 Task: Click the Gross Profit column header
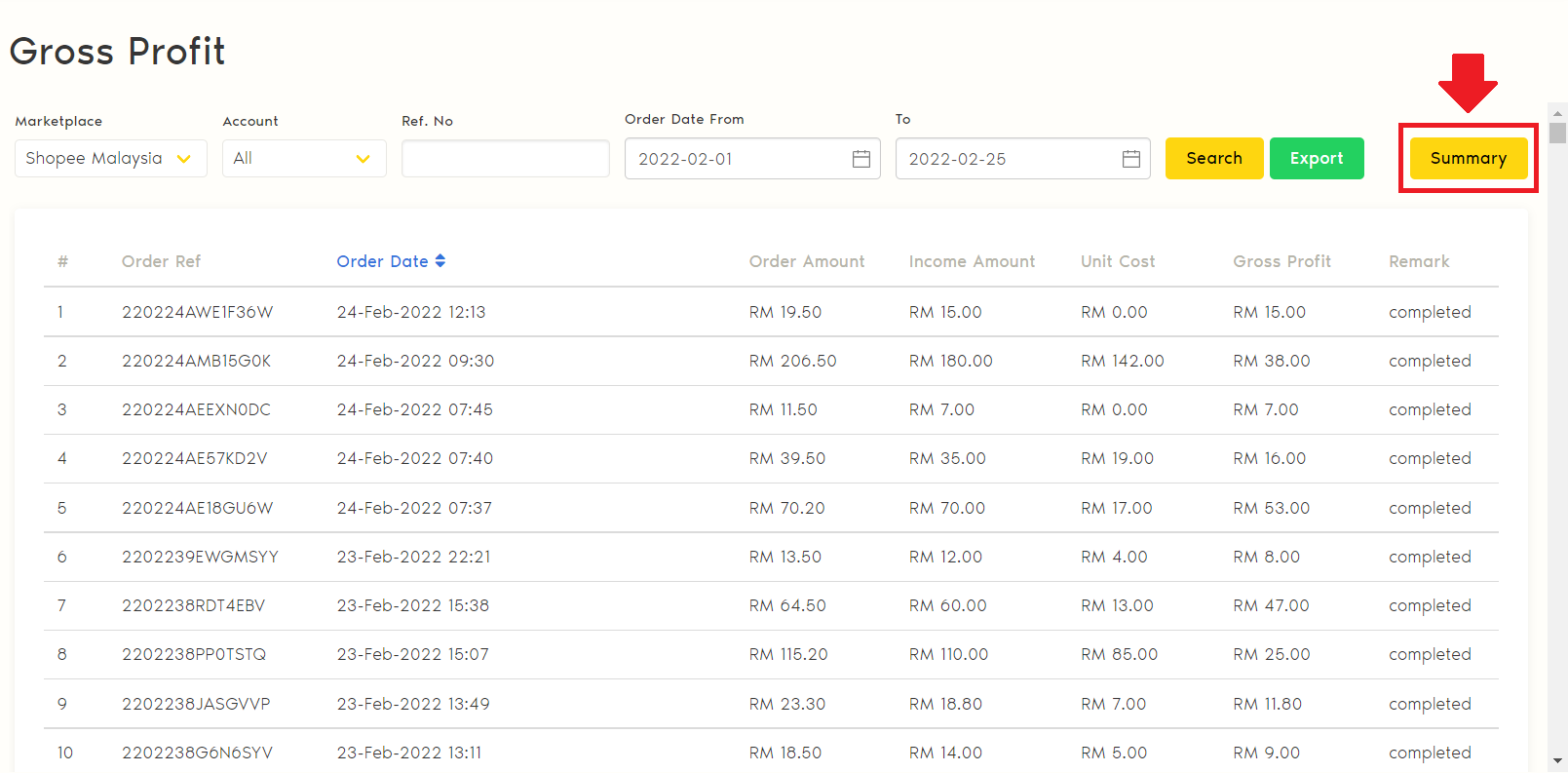pyautogui.click(x=1281, y=261)
